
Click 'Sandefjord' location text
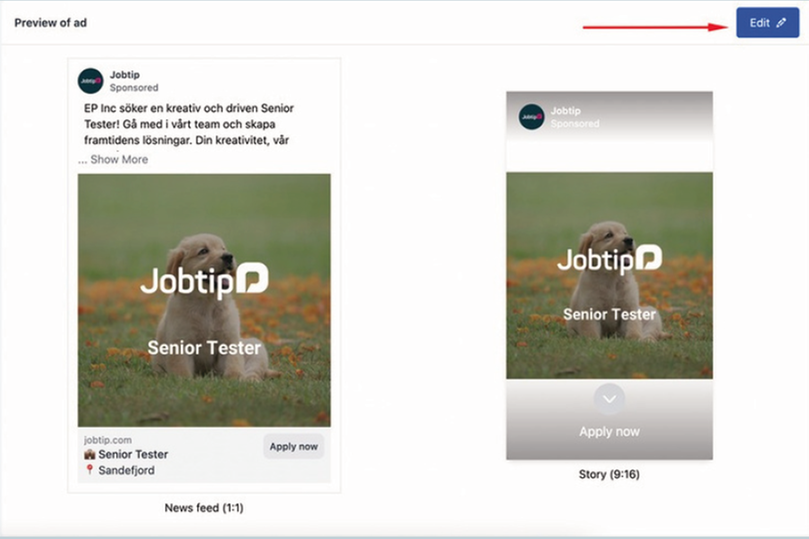(126, 470)
